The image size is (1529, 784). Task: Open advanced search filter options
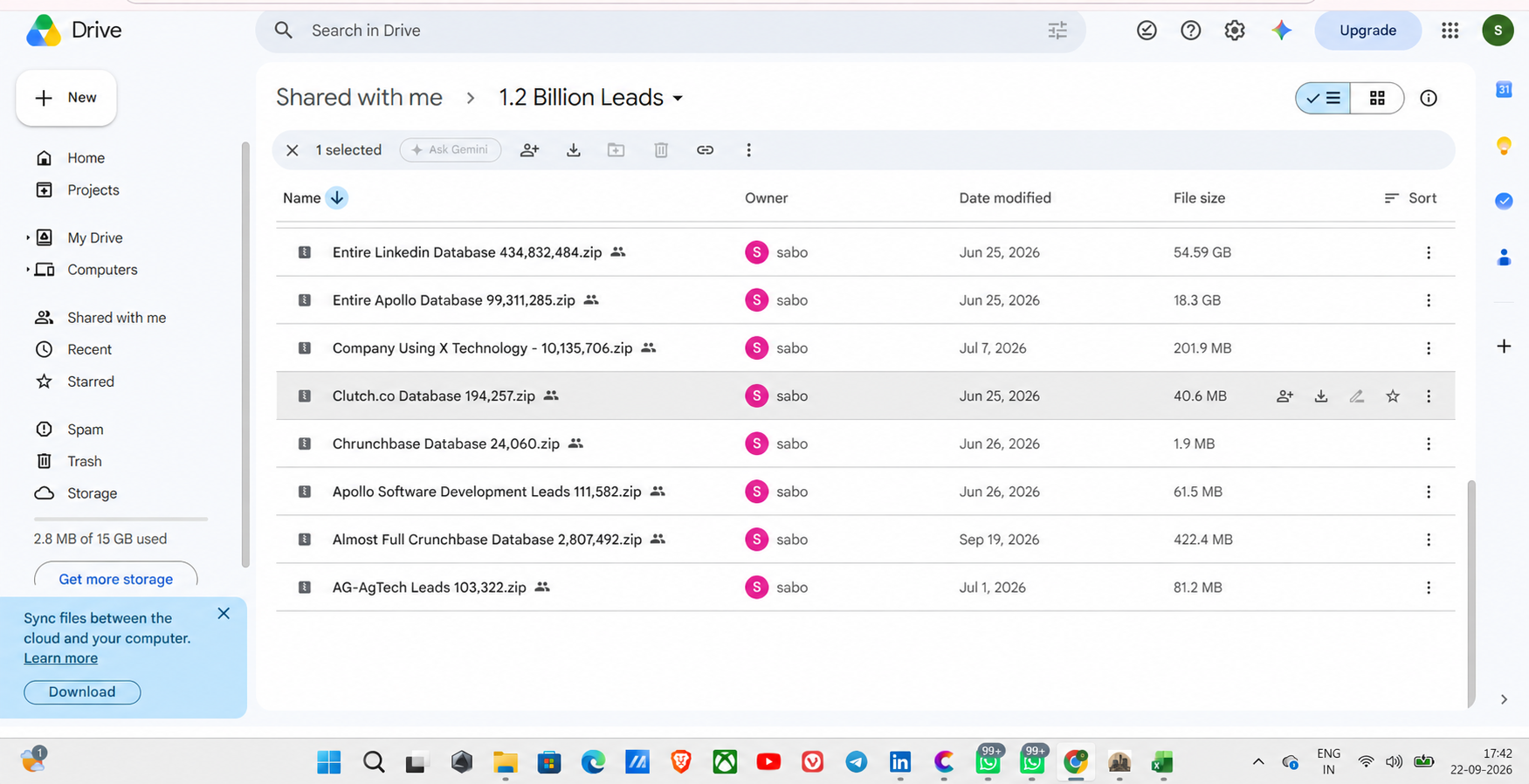point(1057,31)
